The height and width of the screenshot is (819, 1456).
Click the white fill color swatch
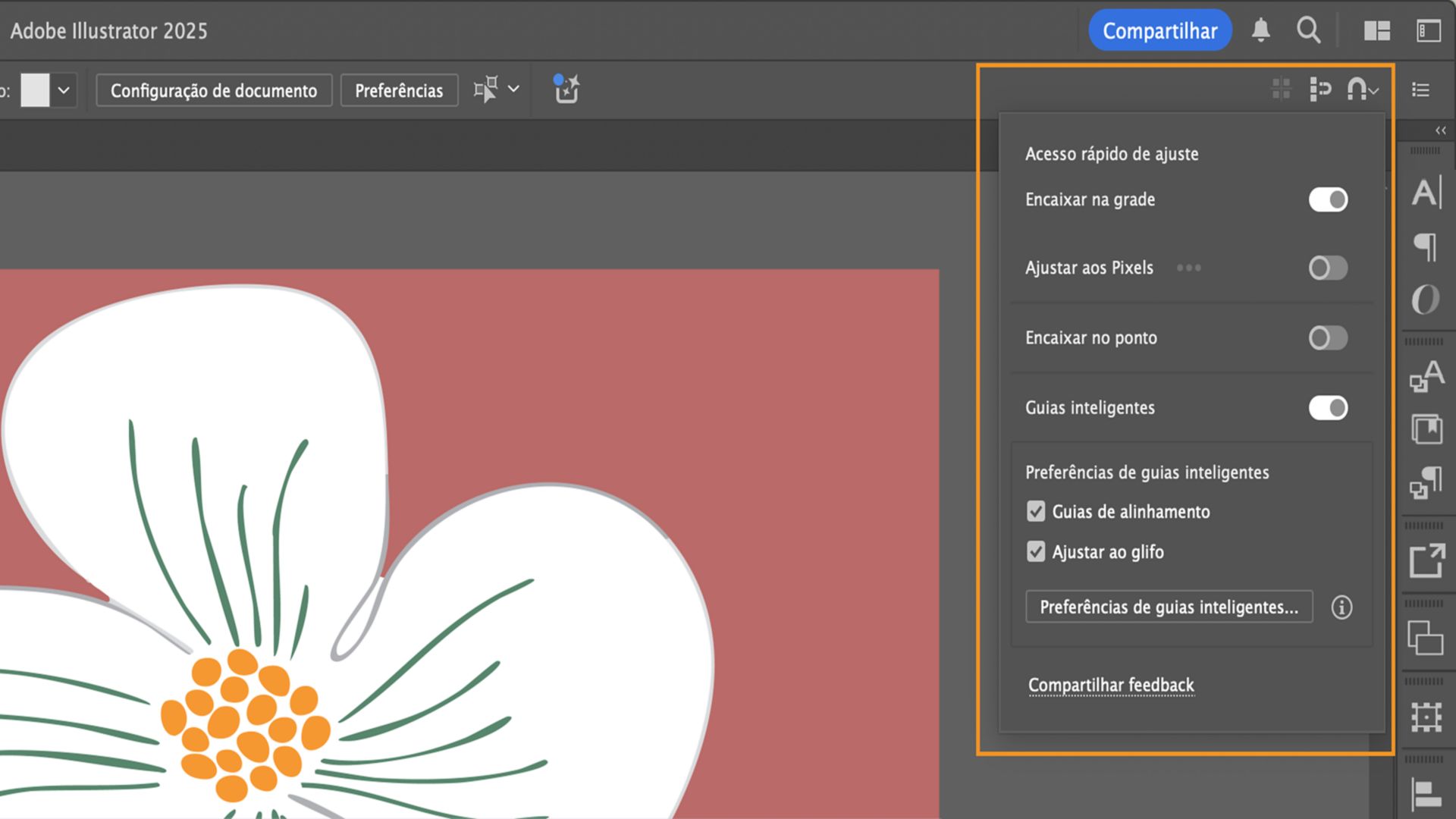tap(35, 90)
